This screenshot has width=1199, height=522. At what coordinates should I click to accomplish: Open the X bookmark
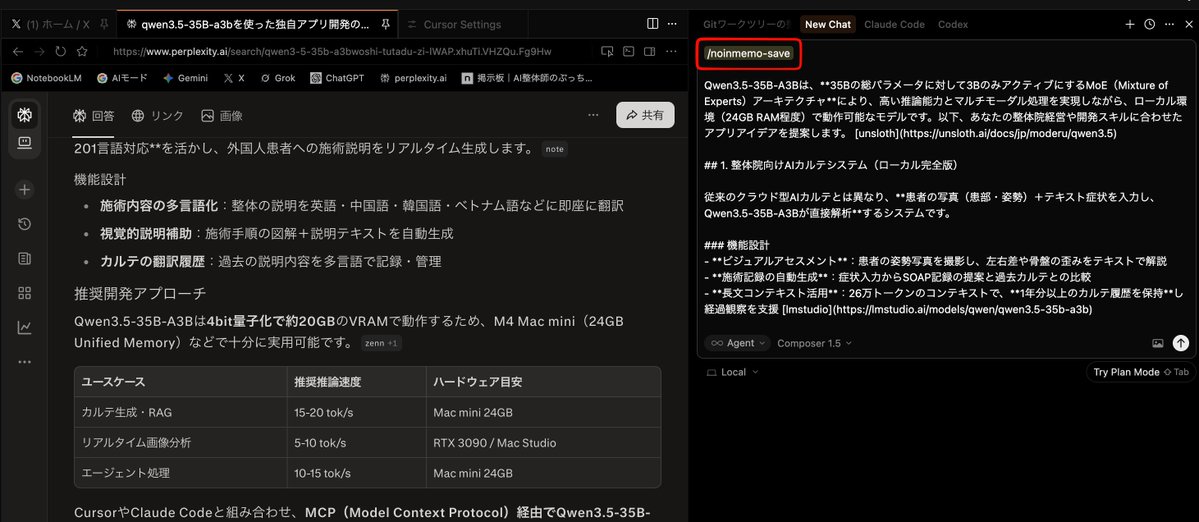point(234,78)
